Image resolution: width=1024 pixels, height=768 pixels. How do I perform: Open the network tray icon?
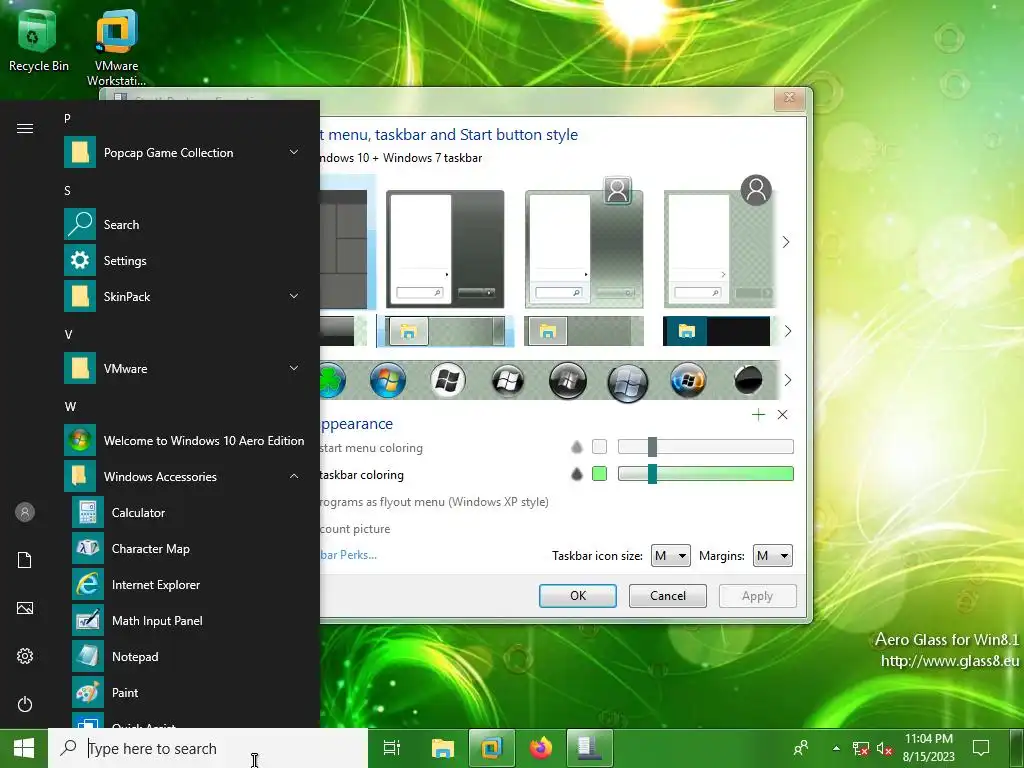coord(861,748)
